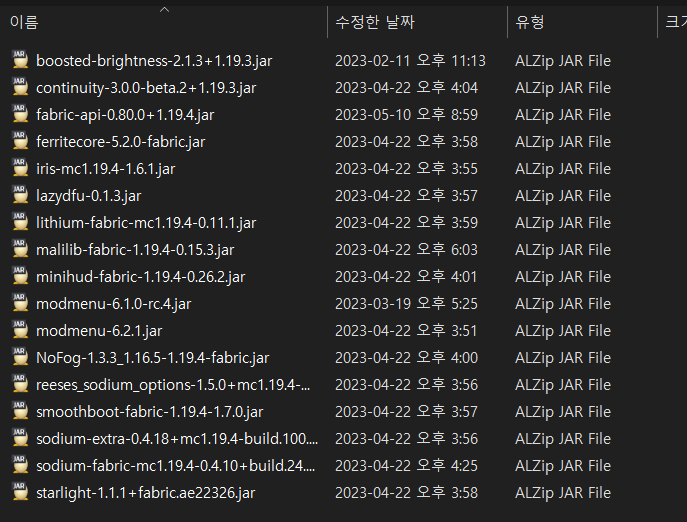Click ALZip JAR File type in iris-mc1.19.4 row

(563, 169)
